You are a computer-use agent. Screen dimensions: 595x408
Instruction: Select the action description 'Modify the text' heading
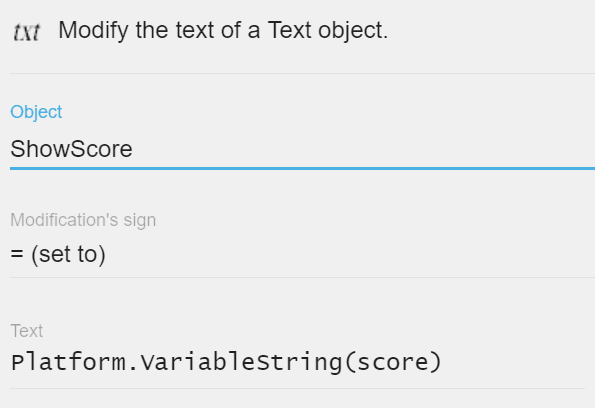(223, 30)
